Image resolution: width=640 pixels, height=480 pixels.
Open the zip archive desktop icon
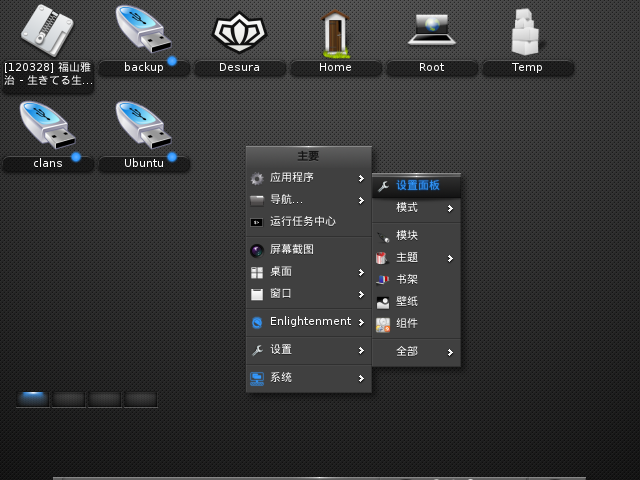click(x=48, y=31)
